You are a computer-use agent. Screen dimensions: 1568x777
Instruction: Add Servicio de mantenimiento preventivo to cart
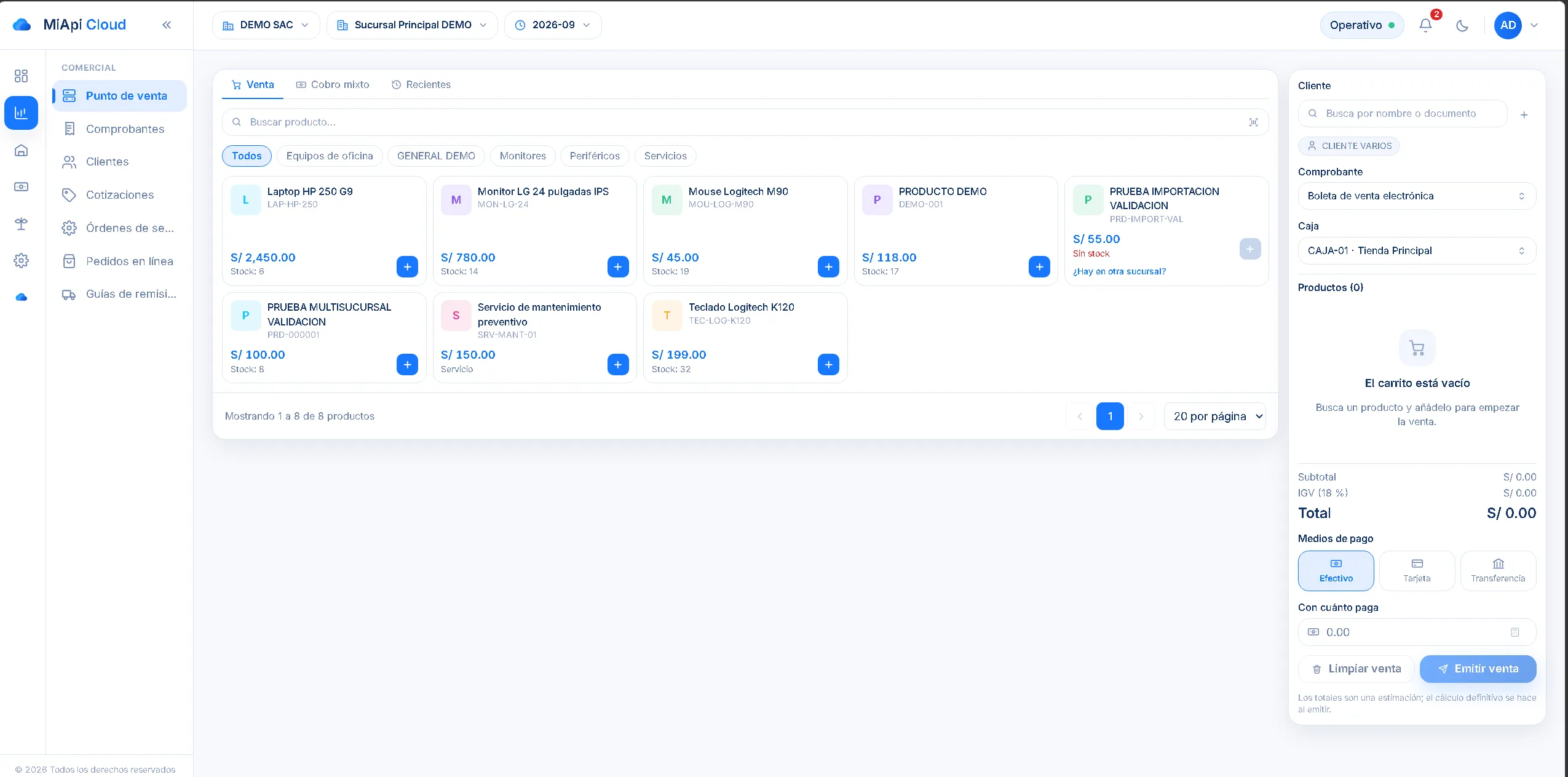pyautogui.click(x=618, y=365)
